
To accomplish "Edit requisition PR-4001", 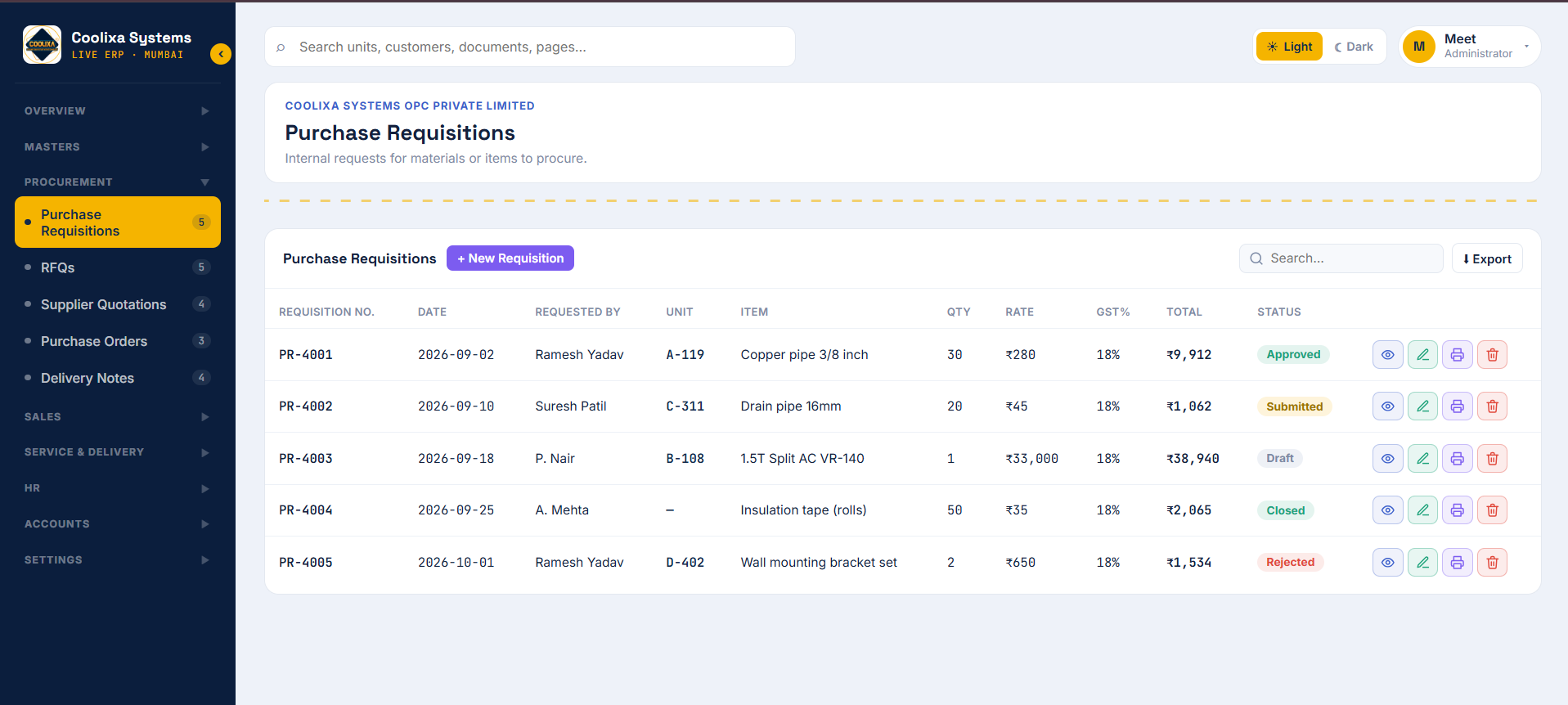I will click(x=1423, y=355).
